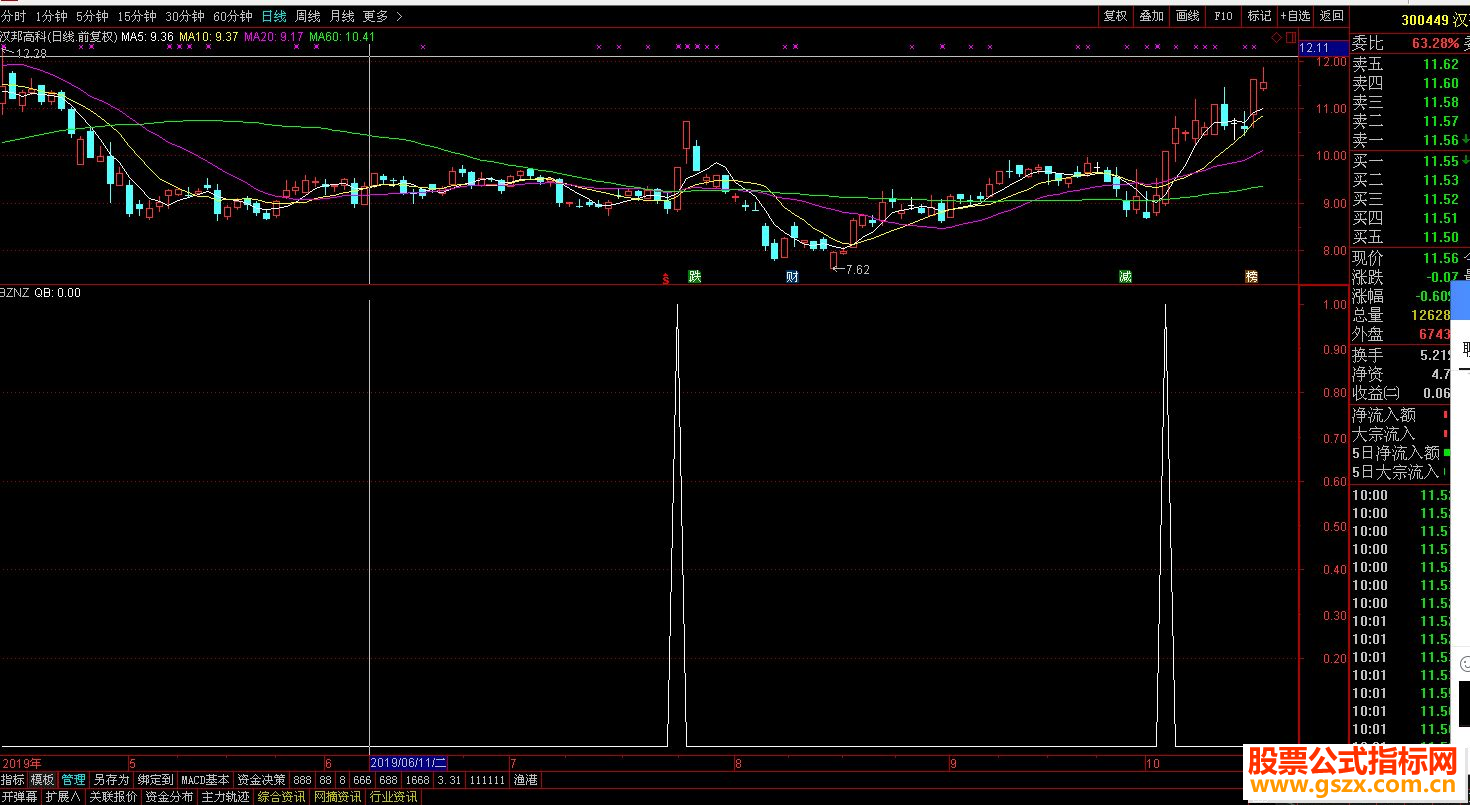Open the 主力轨迹 tab

[225, 797]
